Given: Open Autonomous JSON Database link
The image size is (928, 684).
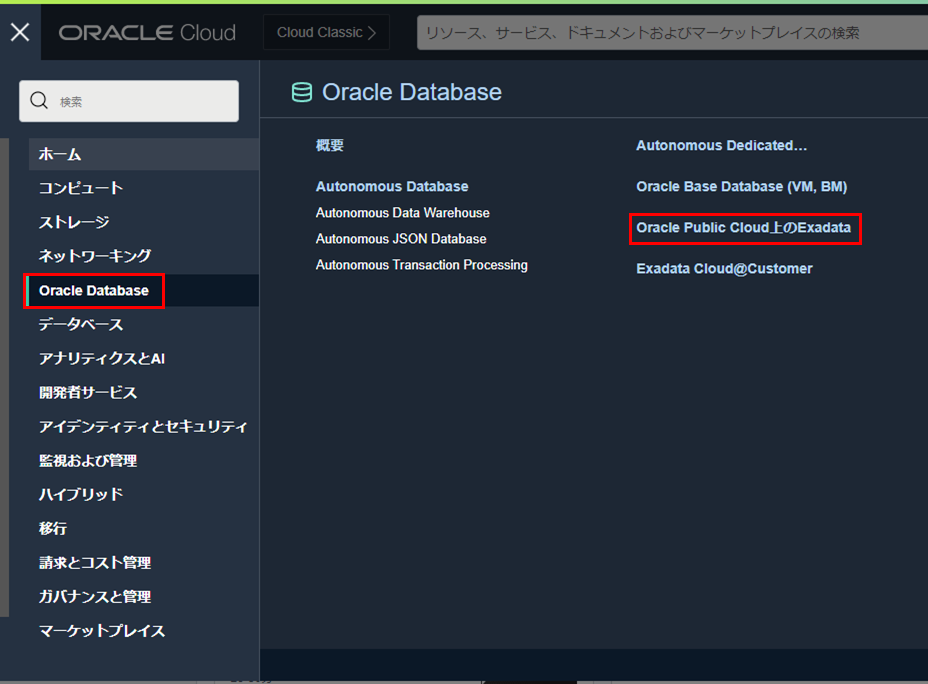Looking at the screenshot, I should coord(401,239).
